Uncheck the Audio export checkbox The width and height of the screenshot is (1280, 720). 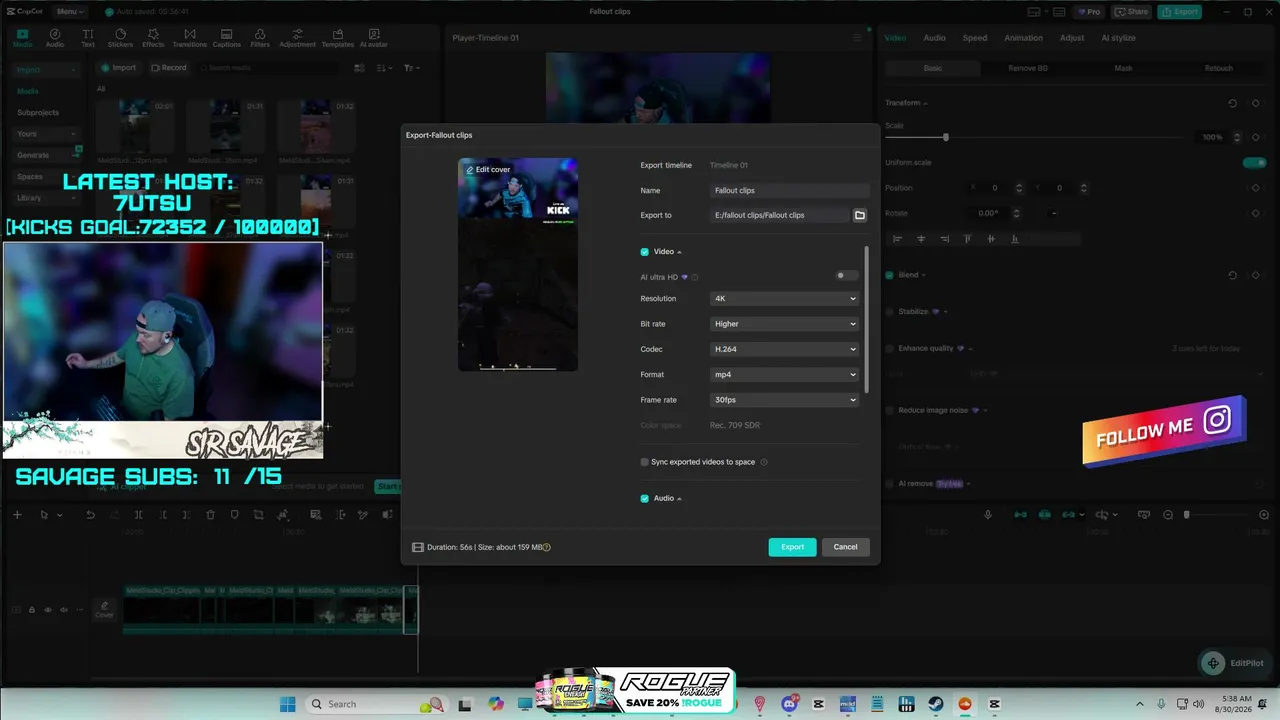tap(645, 498)
